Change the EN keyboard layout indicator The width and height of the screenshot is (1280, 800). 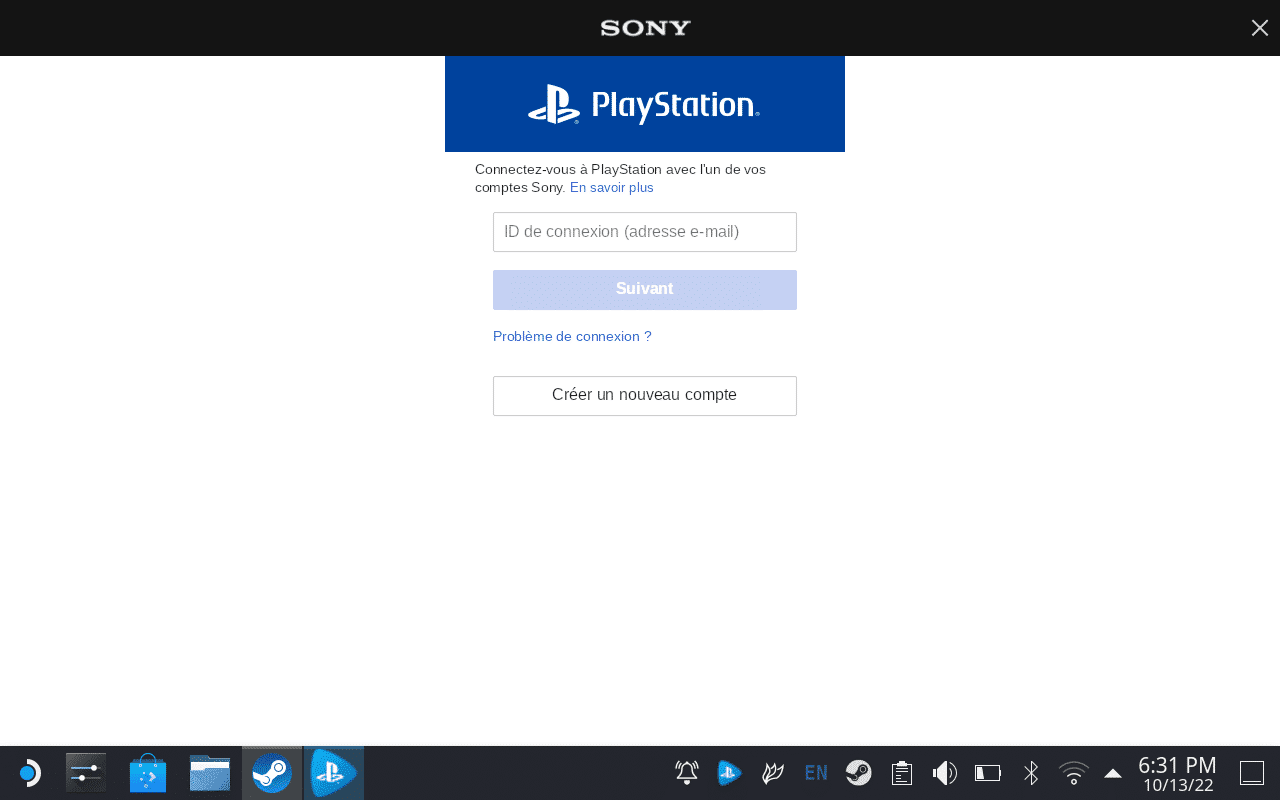pos(816,773)
